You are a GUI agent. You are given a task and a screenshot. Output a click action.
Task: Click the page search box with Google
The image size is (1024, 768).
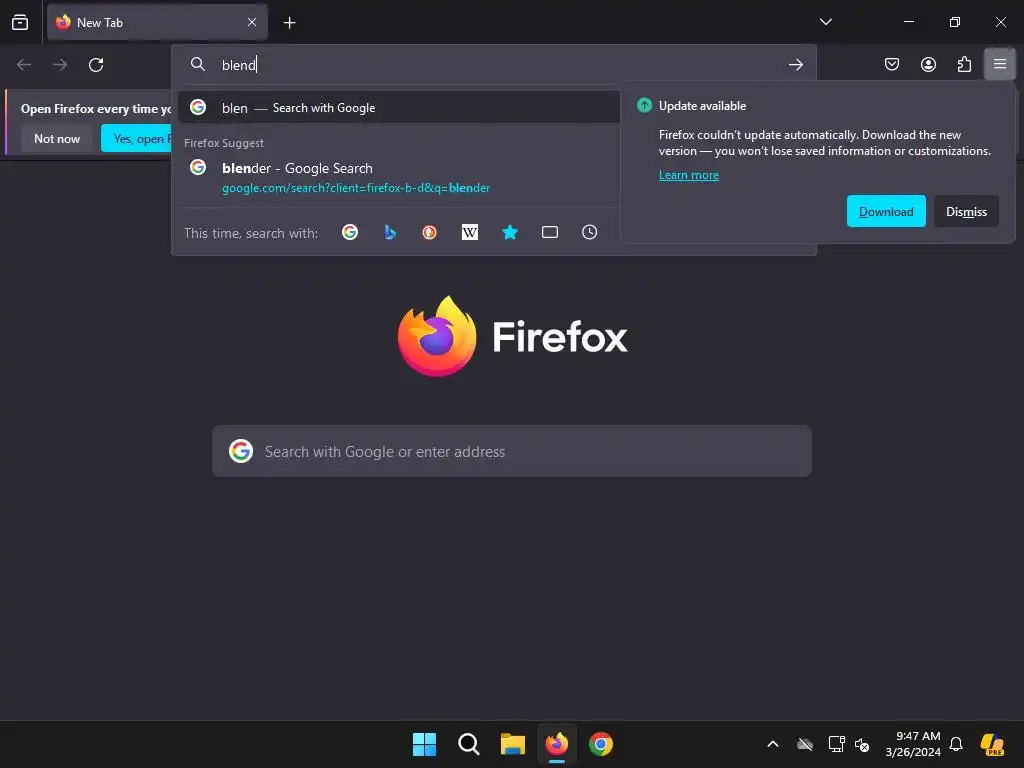511,451
